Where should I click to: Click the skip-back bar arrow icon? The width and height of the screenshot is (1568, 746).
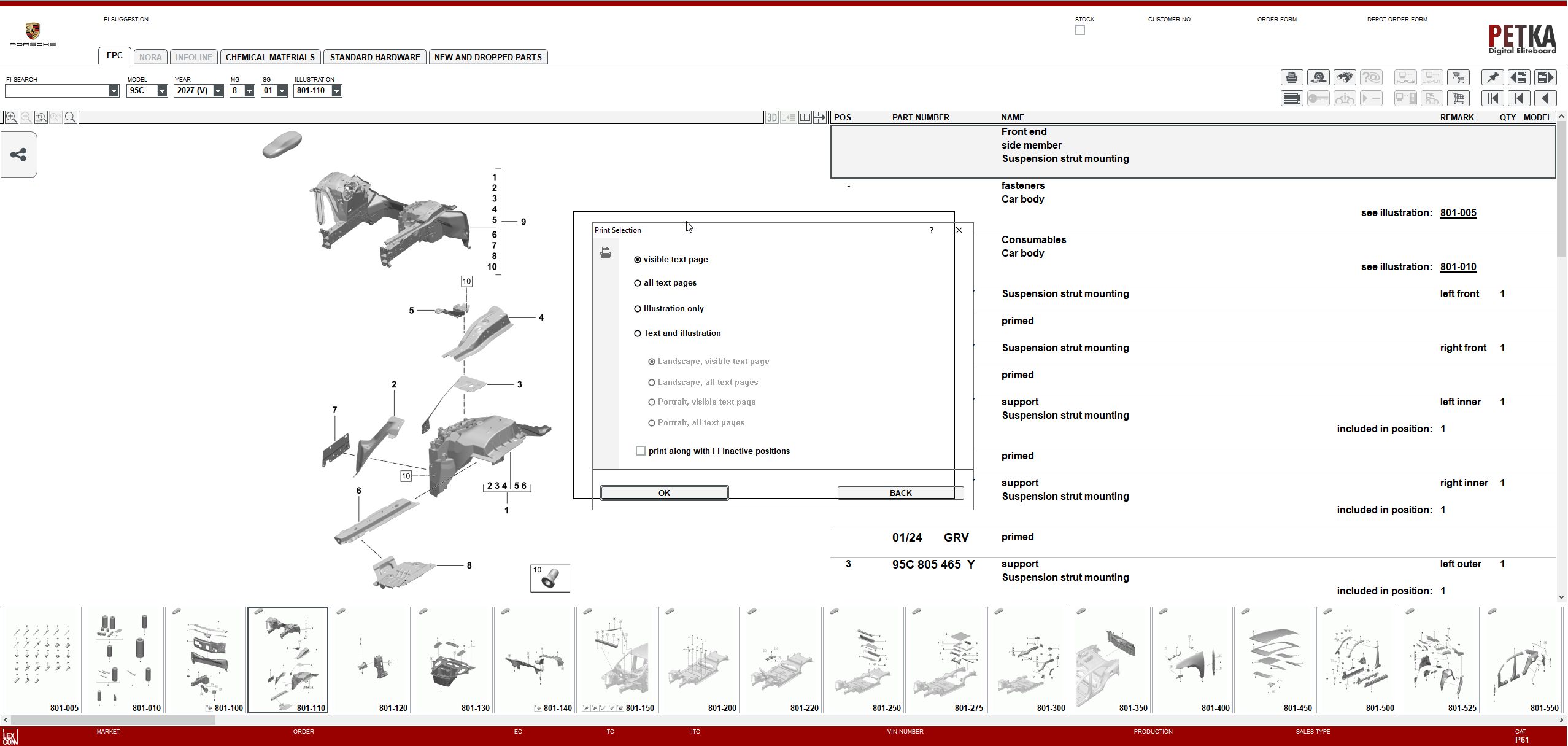(x=1519, y=98)
